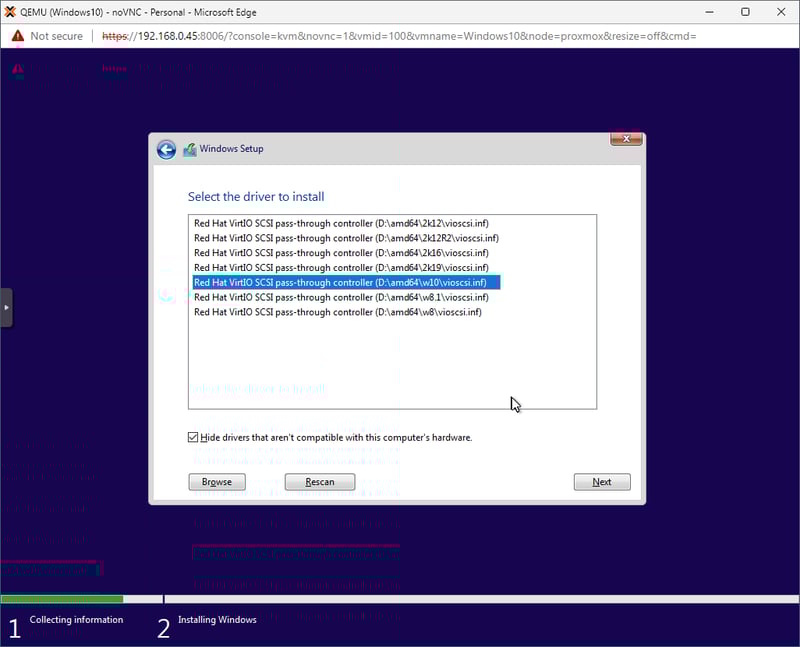Image resolution: width=800 pixels, height=647 pixels.
Task: Uncheck Hide drivers that aren't compatible checkbox
Action: pos(193,437)
